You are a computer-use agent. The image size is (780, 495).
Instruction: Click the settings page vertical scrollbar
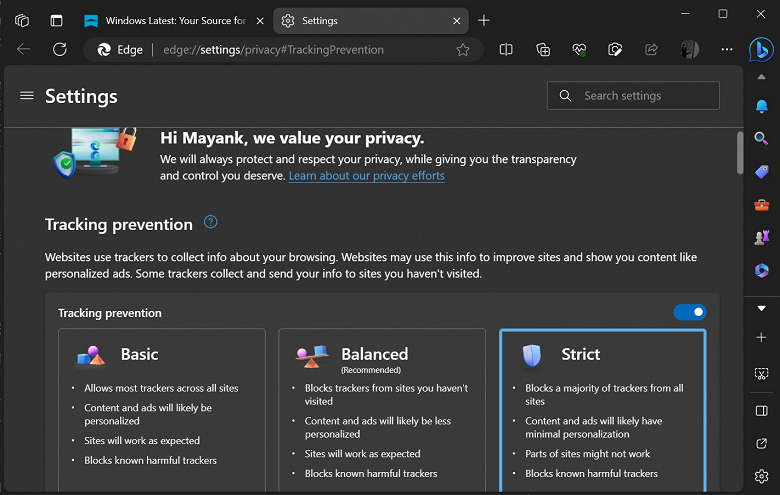coord(740,152)
